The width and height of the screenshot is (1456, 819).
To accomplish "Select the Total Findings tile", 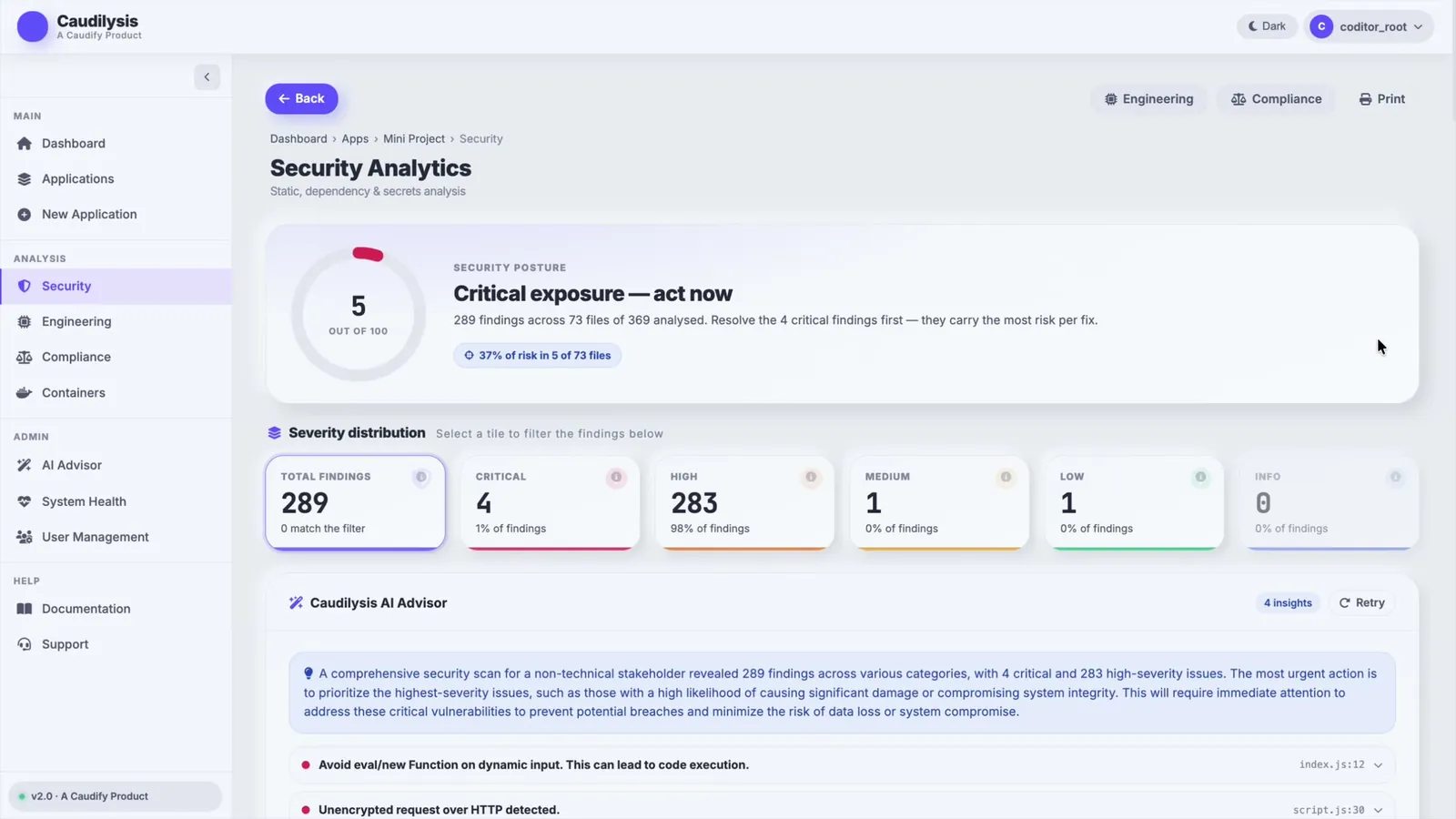I will [x=355, y=502].
